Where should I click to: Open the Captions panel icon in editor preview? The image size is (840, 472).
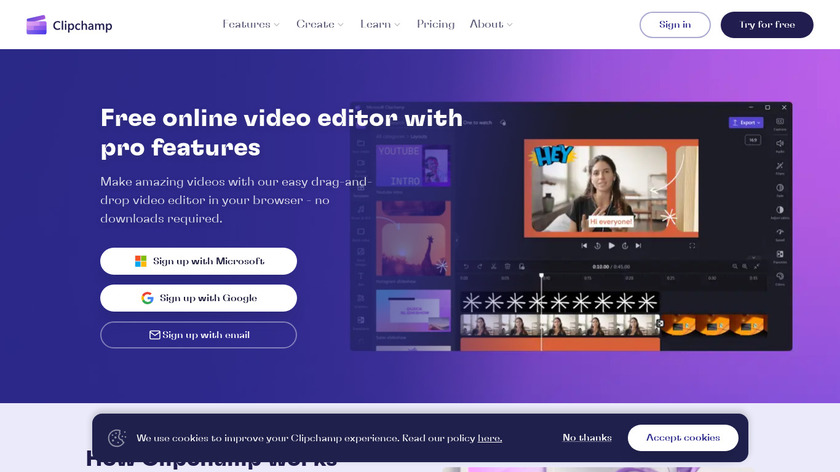pos(779,122)
